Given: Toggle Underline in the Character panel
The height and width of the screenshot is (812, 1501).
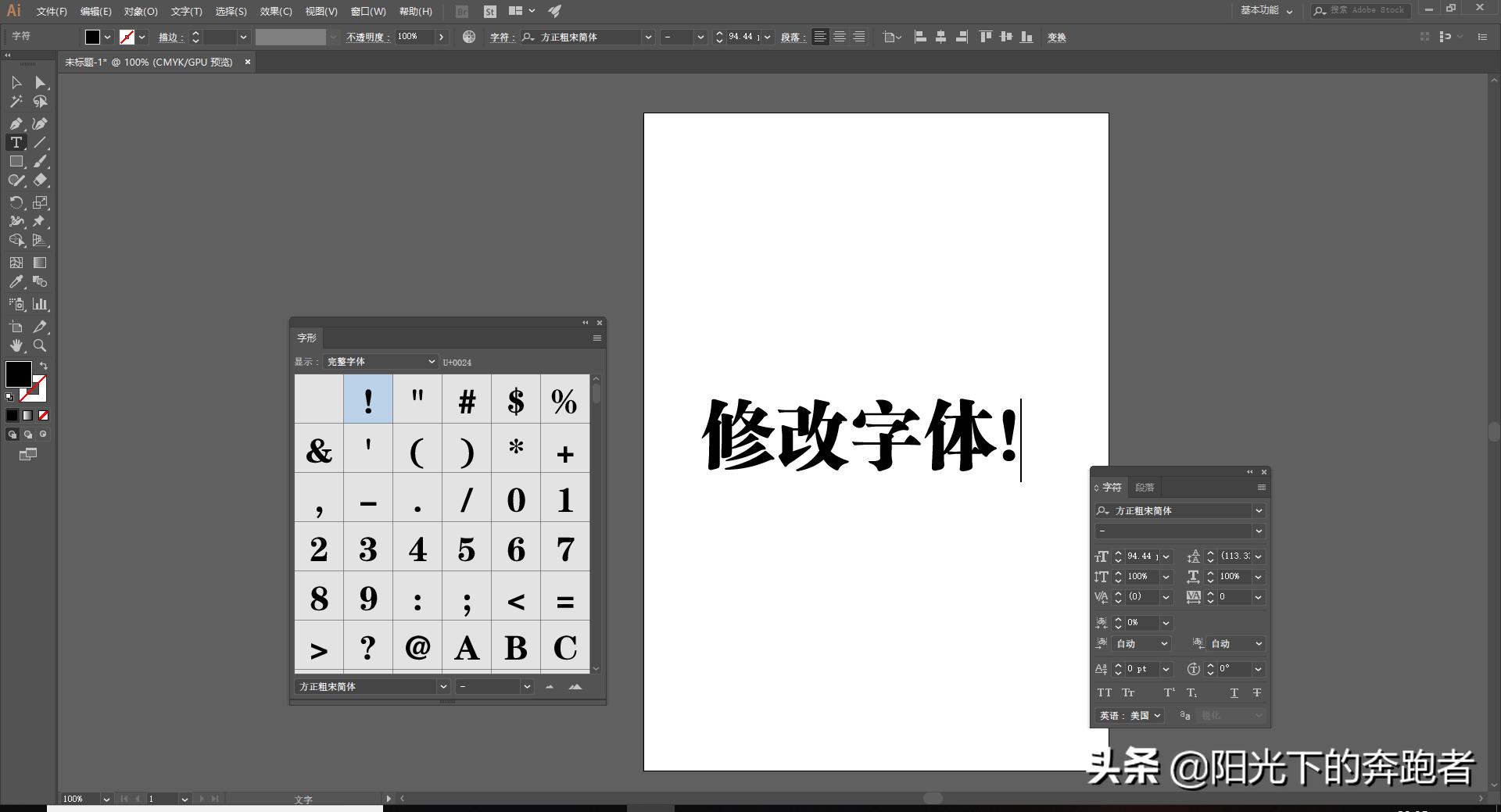Looking at the screenshot, I should tap(1234, 692).
